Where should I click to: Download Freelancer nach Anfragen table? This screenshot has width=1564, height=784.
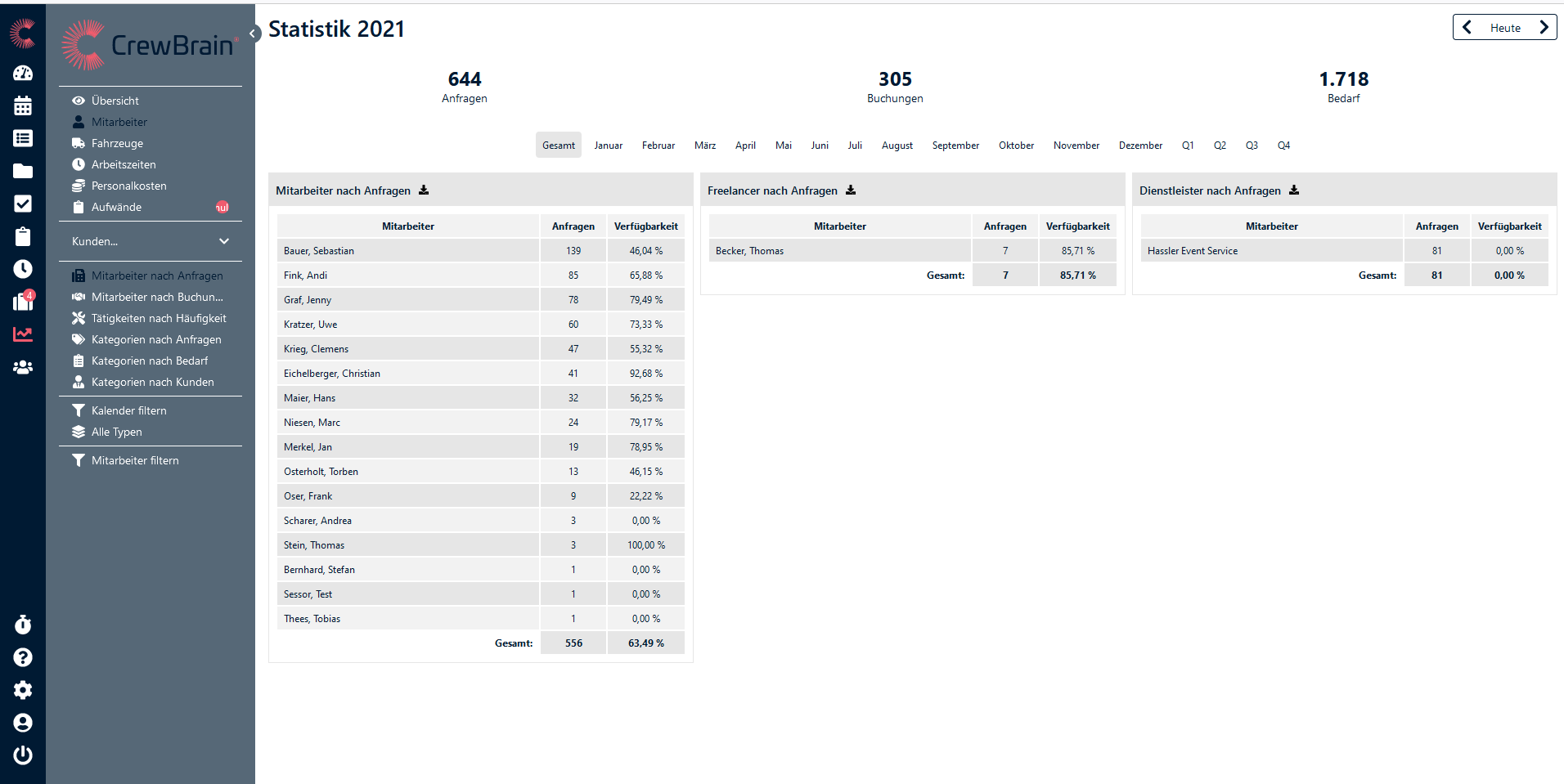(851, 190)
